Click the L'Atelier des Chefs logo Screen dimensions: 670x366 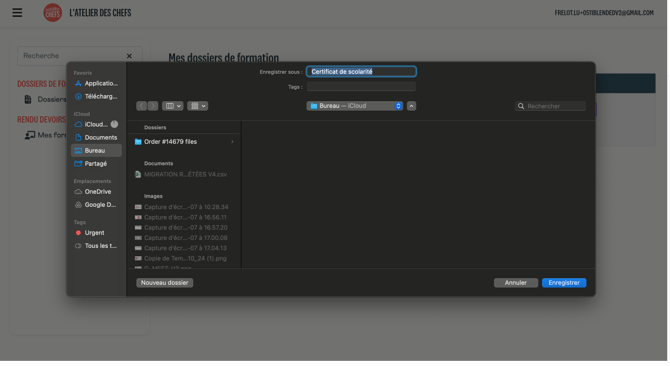(x=53, y=13)
